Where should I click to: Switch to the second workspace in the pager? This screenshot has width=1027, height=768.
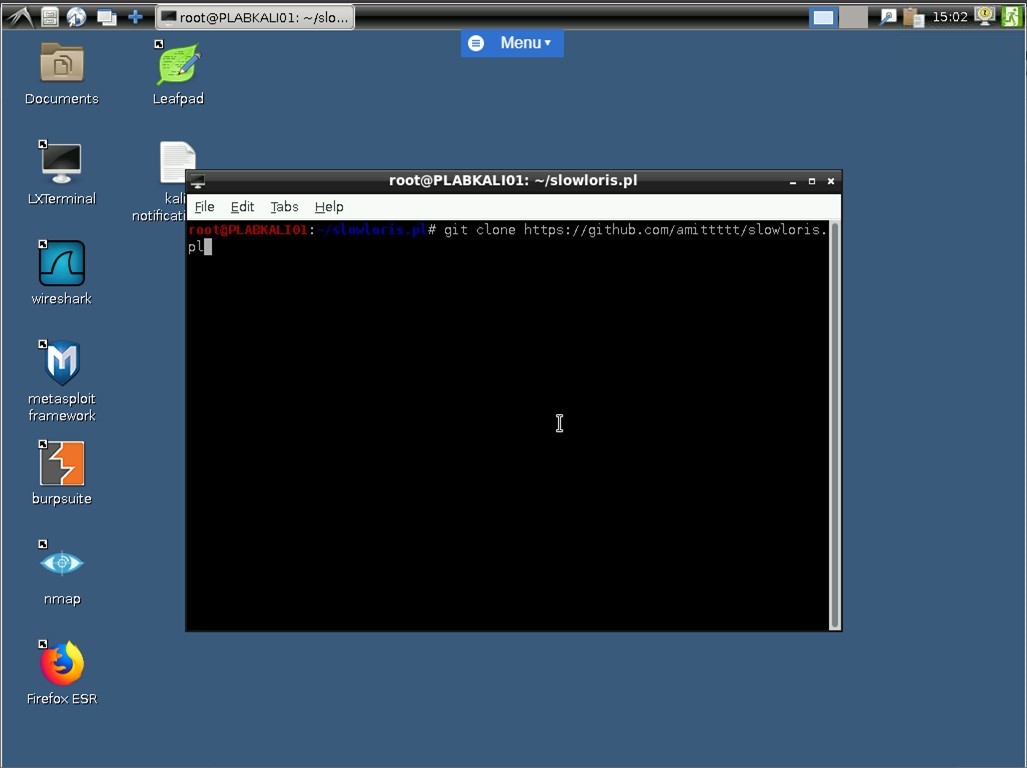click(x=852, y=16)
